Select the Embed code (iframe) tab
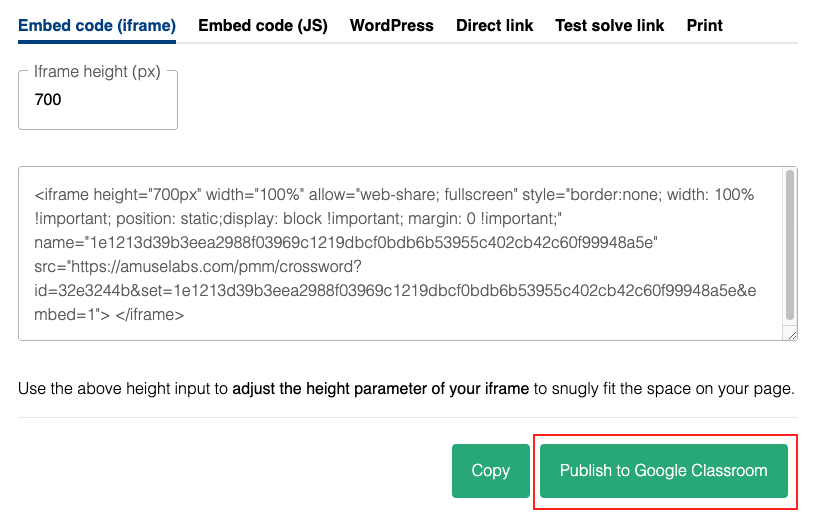The width and height of the screenshot is (817, 527). [x=97, y=26]
